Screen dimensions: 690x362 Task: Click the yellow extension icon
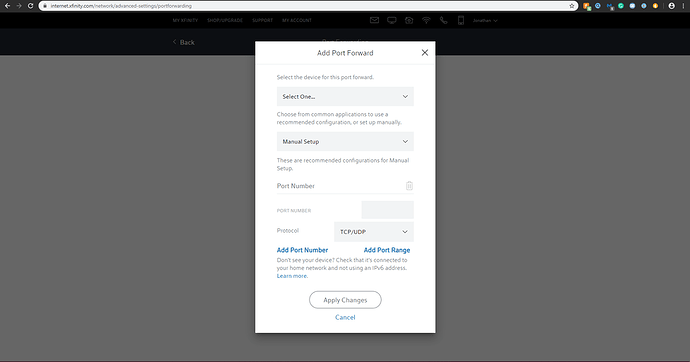coord(655,6)
